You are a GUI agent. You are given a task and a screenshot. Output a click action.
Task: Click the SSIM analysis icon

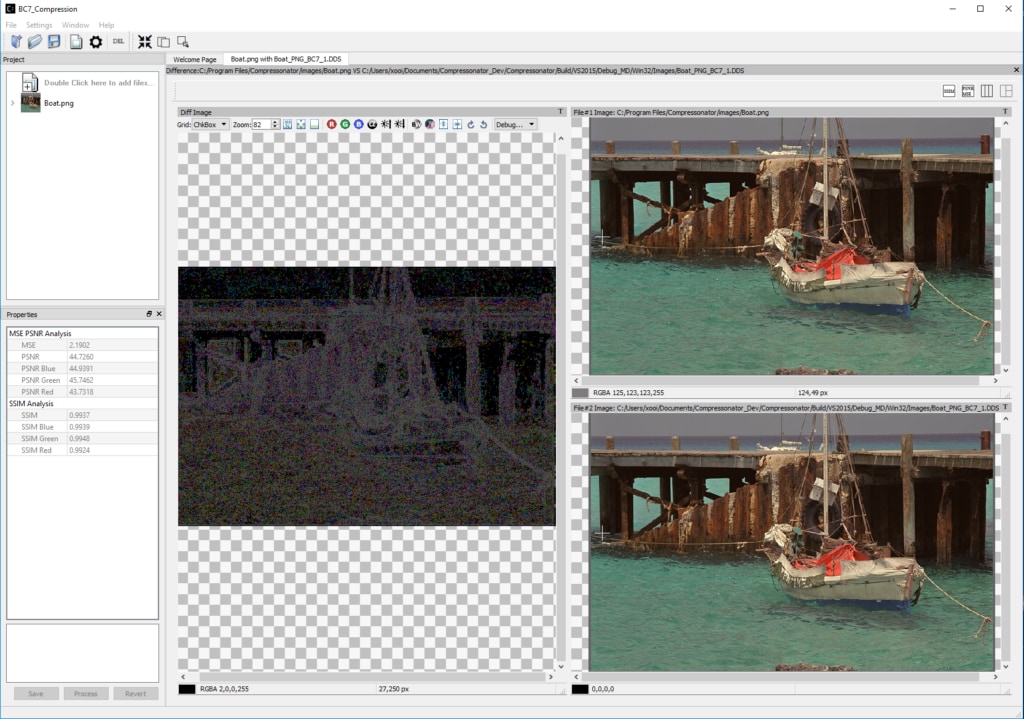coord(949,91)
